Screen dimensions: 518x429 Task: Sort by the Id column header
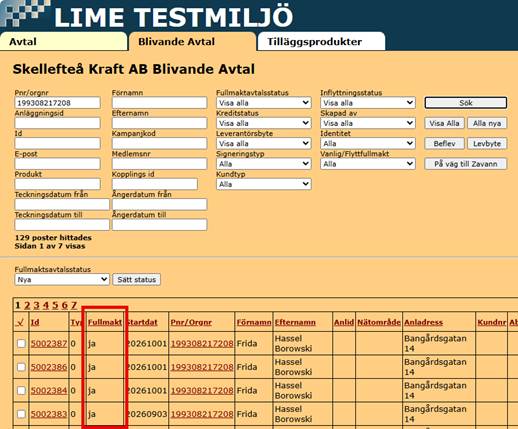tap(35, 322)
